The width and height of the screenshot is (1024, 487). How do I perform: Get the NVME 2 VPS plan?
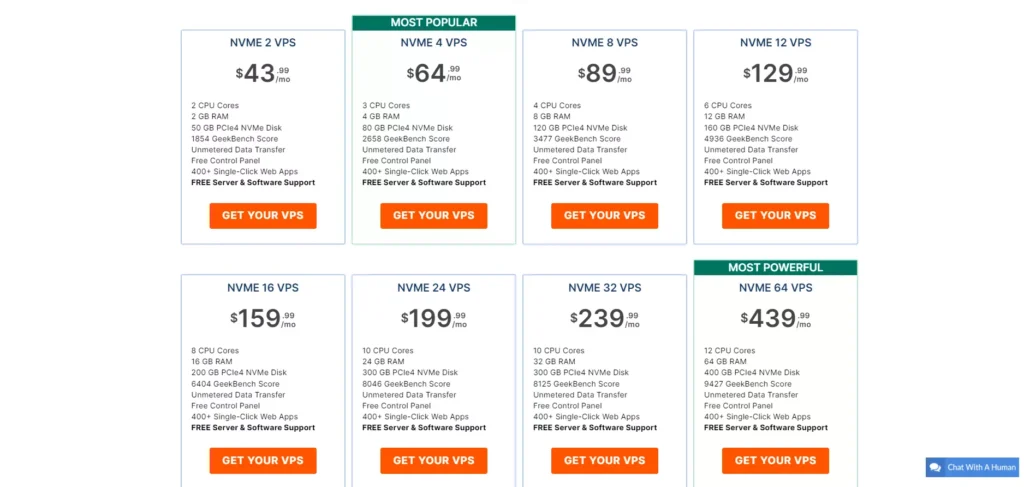pos(263,215)
